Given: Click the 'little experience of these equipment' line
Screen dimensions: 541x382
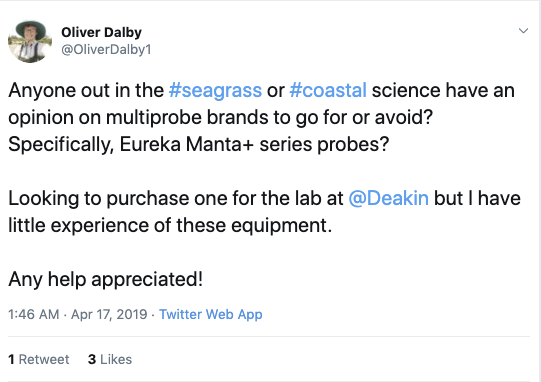Looking at the screenshot, I should [x=170, y=225].
